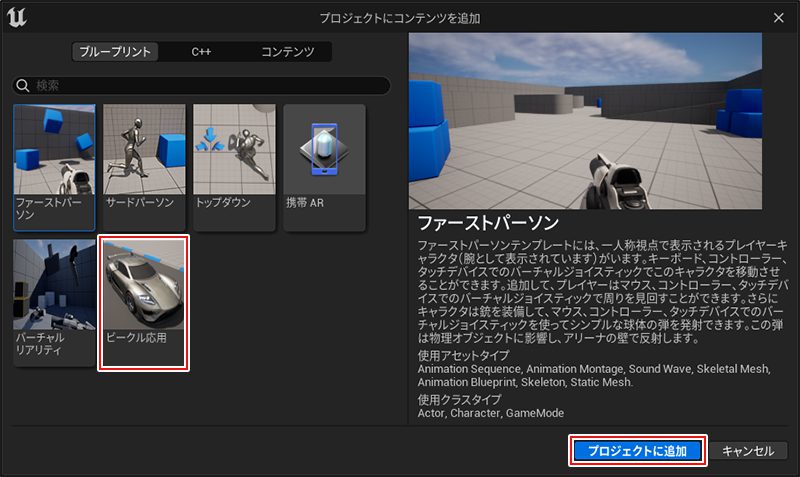800x477 pixels.
Task: Click the magnifier icon in search bar
Action: [24, 86]
